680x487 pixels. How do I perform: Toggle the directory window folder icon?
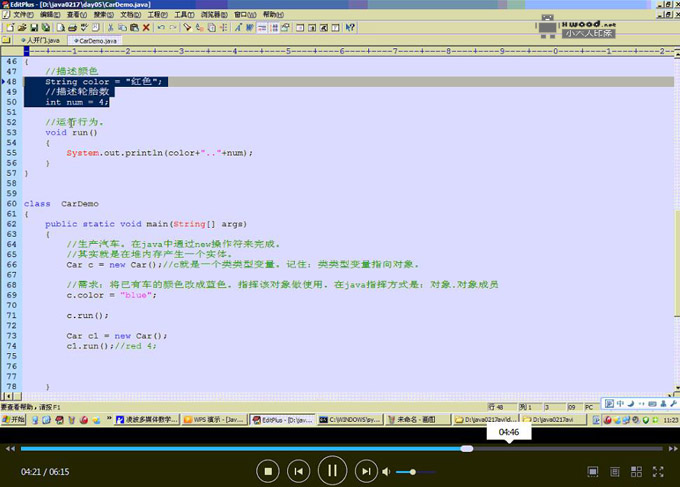6,40
